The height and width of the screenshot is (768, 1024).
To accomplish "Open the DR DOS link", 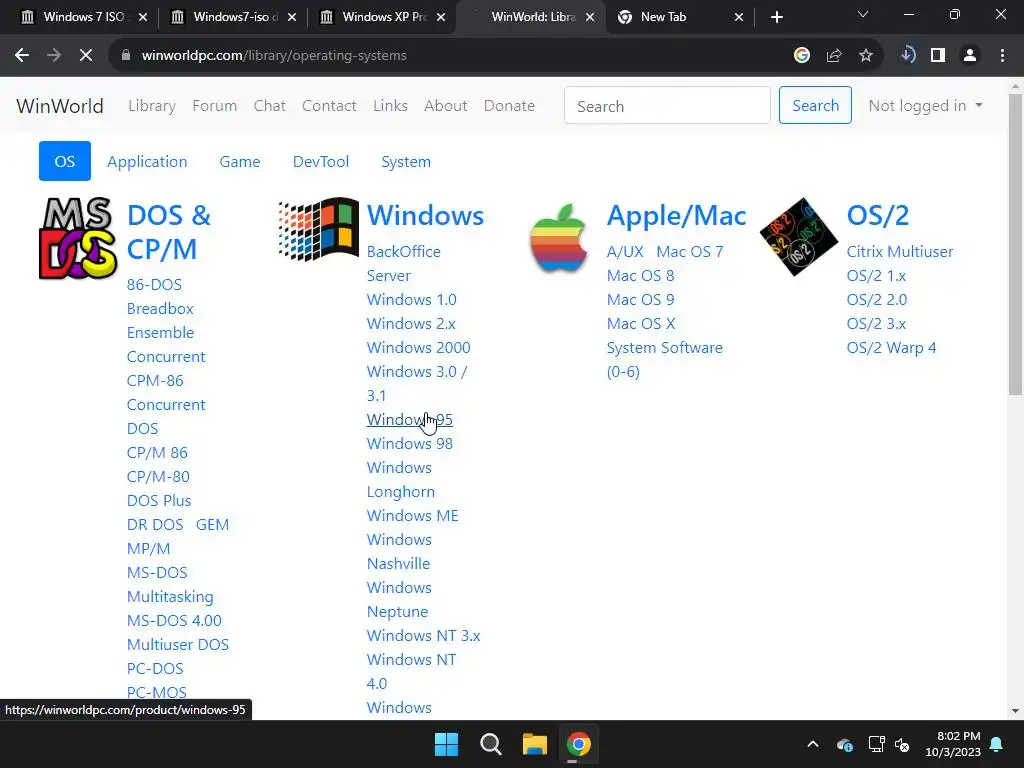I will 155,524.
